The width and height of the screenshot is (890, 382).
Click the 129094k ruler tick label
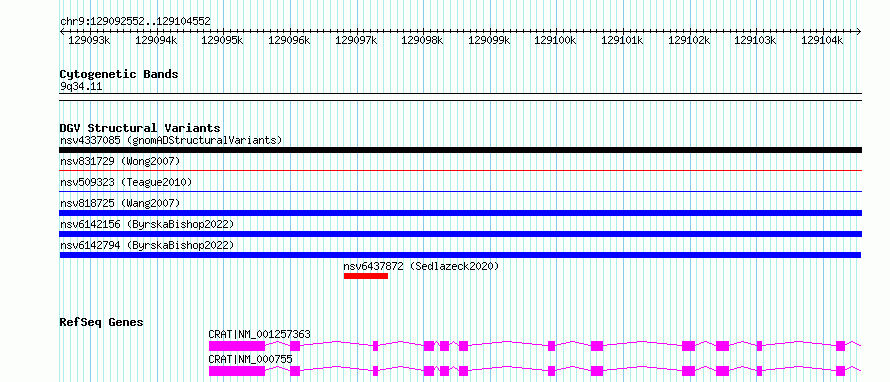tap(156, 40)
